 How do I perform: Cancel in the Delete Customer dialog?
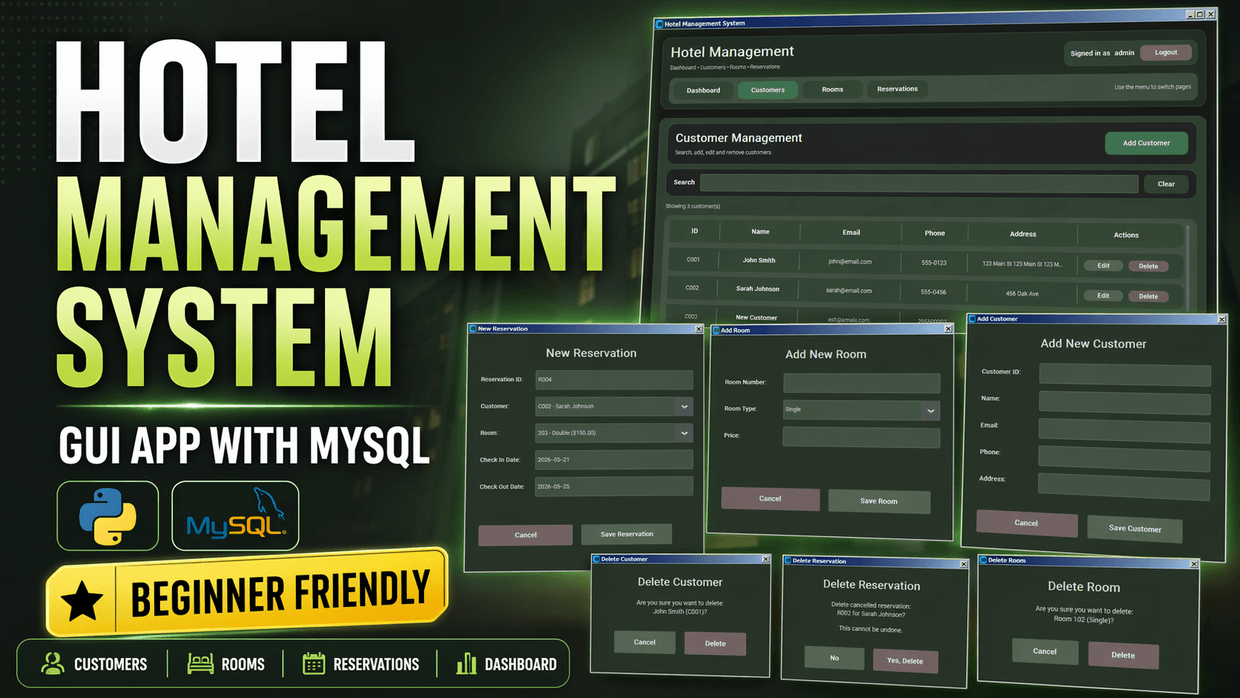pos(645,642)
